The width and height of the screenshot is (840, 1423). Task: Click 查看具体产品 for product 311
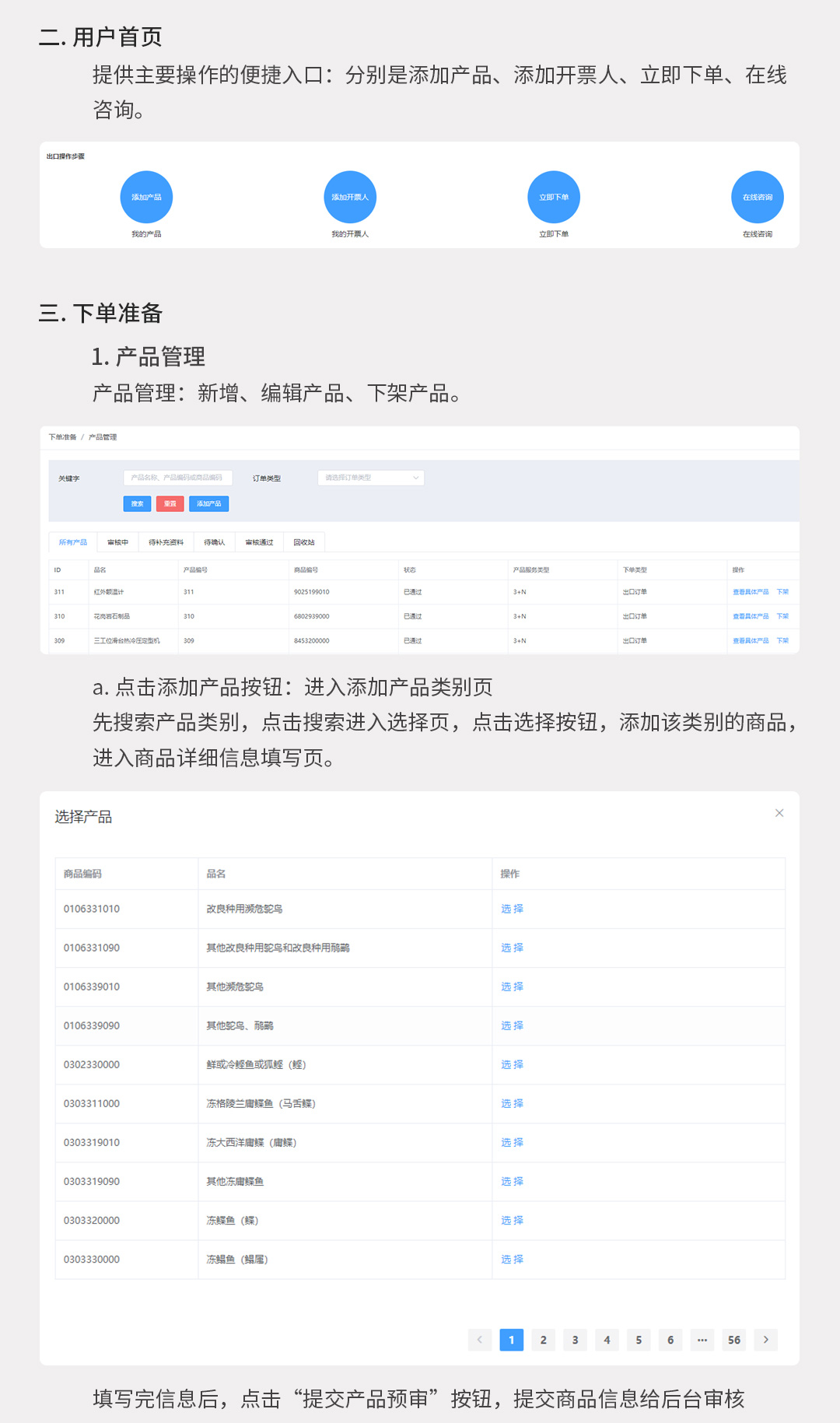[751, 592]
